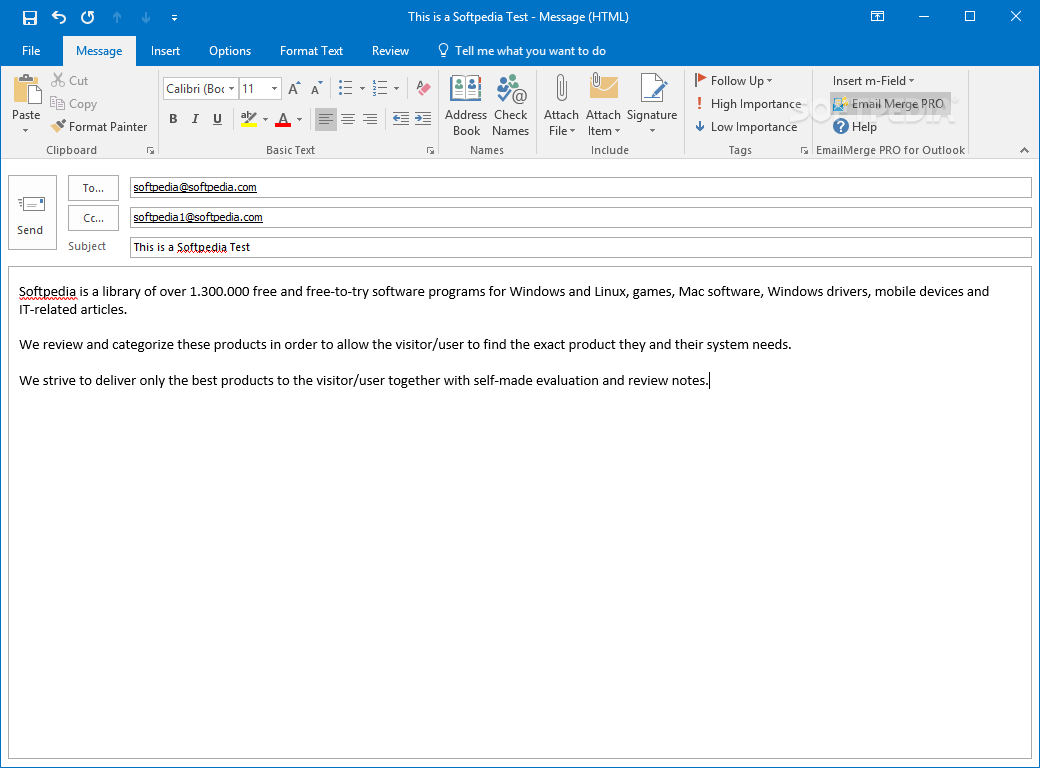Viewport: 1040px width, 768px height.
Task: Save the message with the floppy disk icon
Action: tap(30, 17)
